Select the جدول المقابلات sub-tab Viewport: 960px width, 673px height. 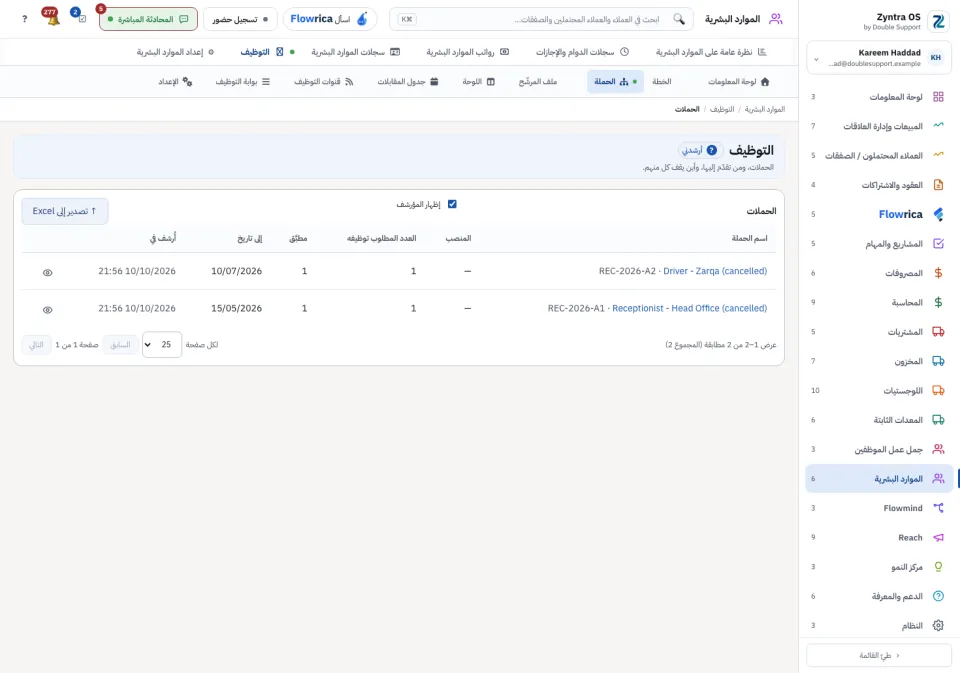407,81
